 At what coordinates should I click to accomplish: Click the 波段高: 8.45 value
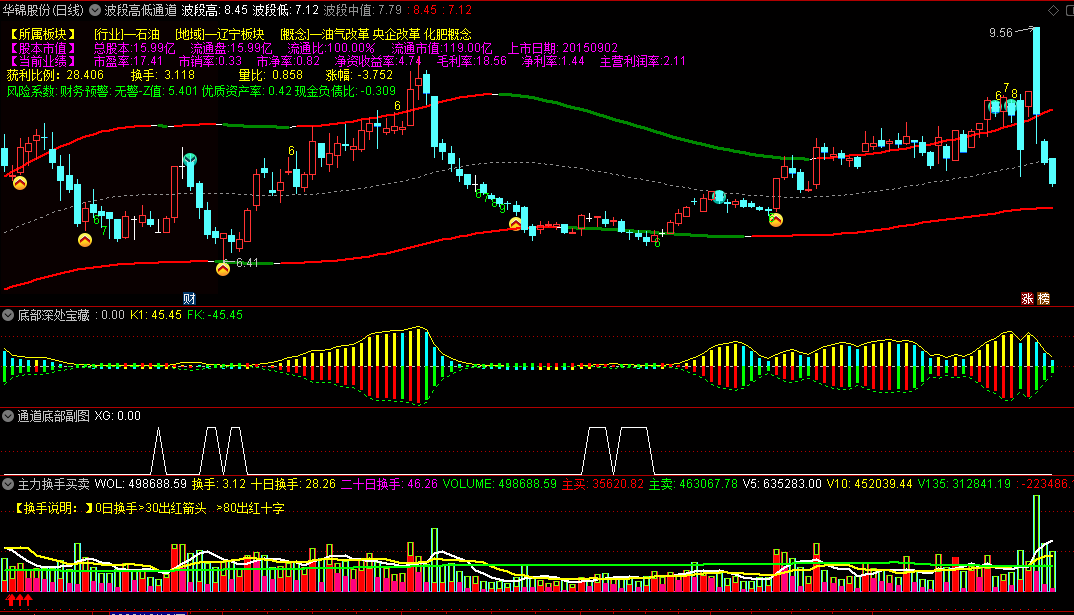[215, 10]
